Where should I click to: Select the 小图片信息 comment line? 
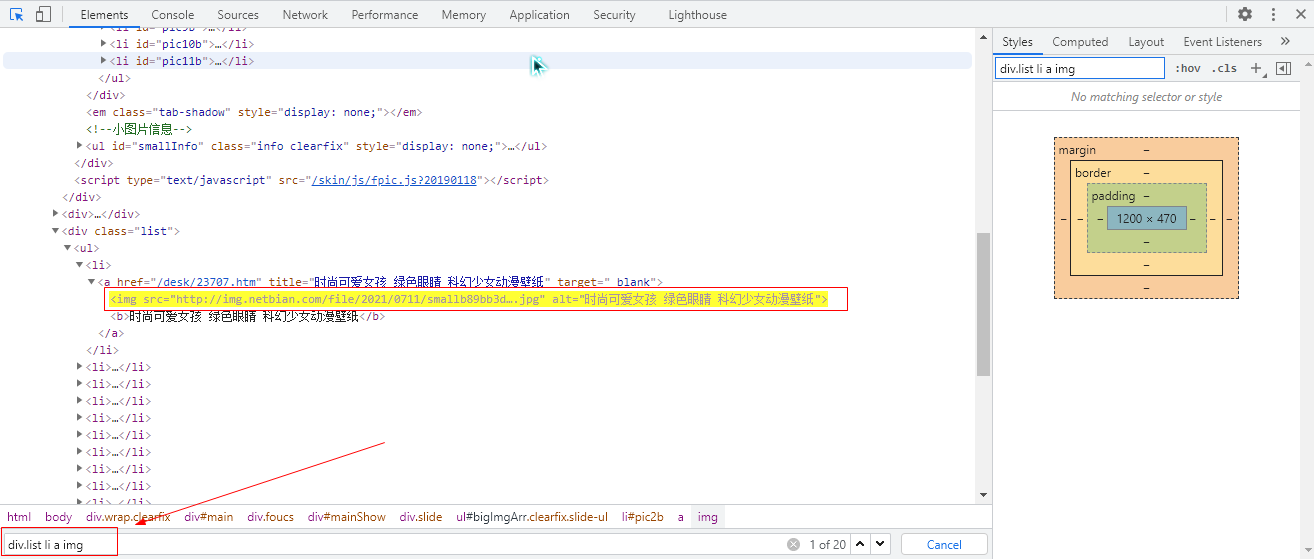(x=139, y=129)
